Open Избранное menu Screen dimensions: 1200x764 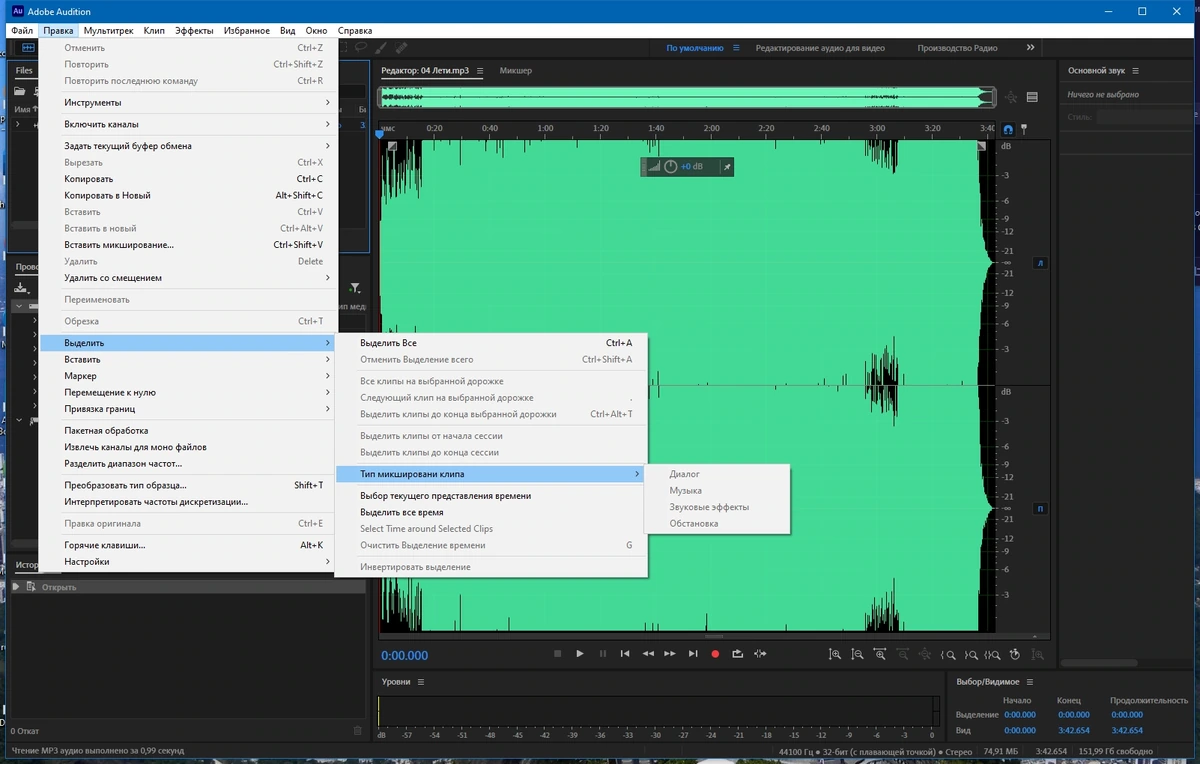(x=246, y=30)
